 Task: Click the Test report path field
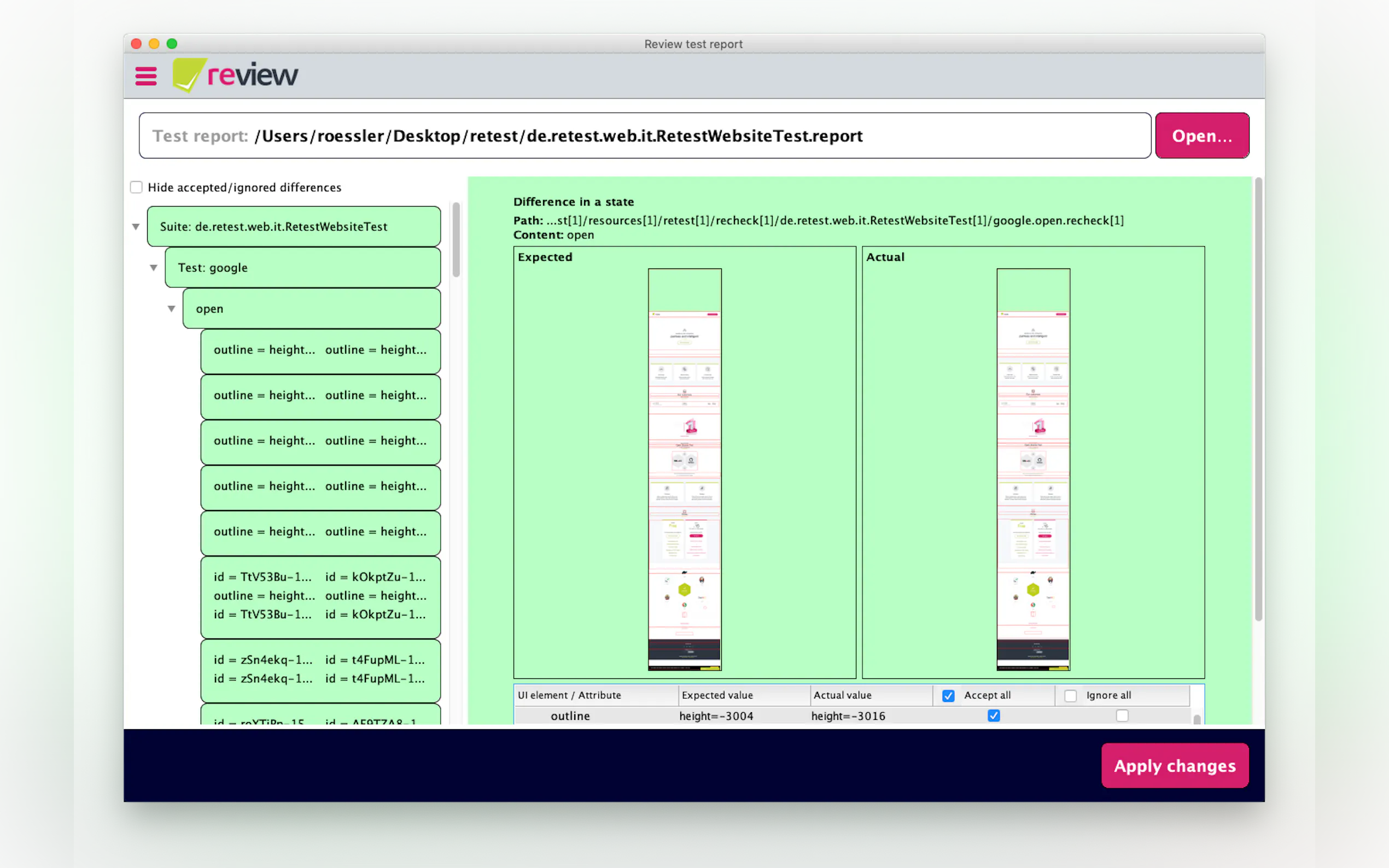pos(644,136)
